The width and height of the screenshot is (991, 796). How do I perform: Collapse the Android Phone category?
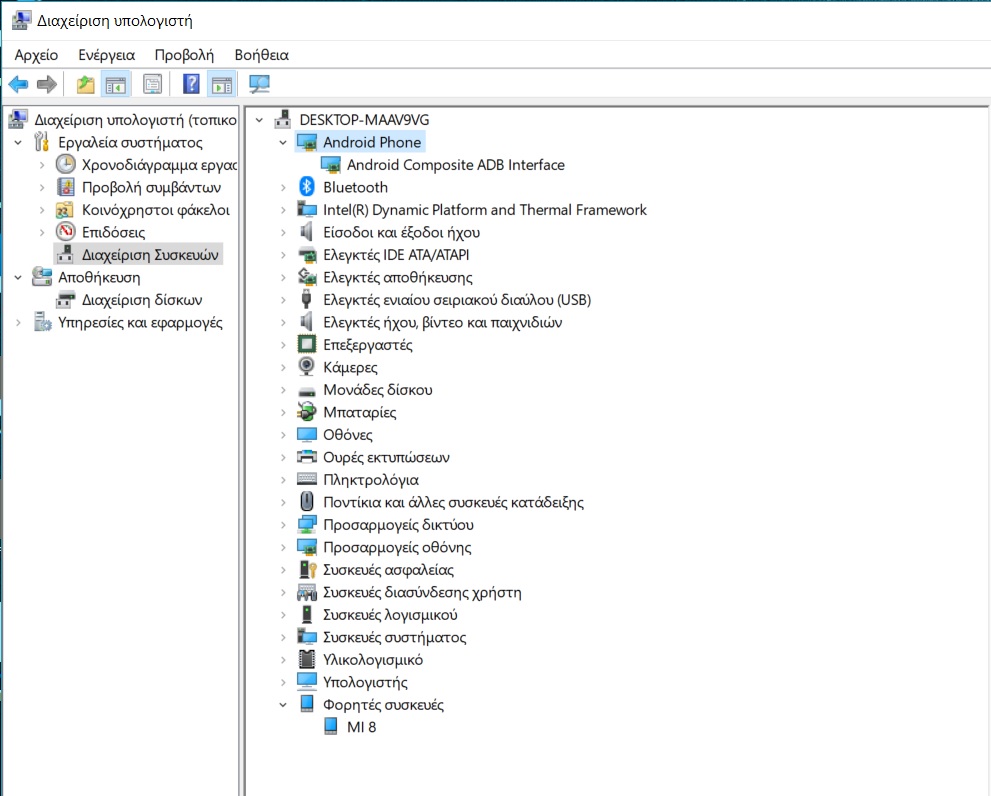tap(284, 143)
